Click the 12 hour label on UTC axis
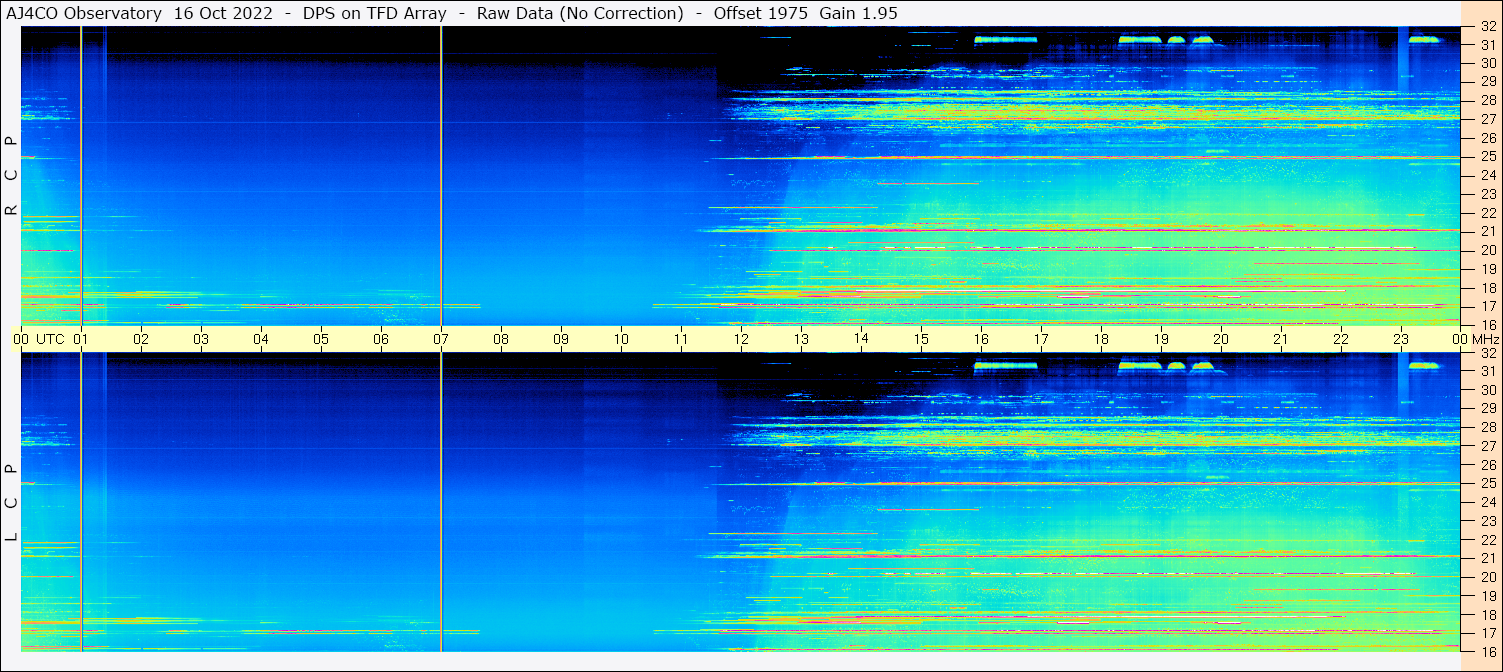The width and height of the screenshot is (1503, 672). click(x=741, y=339)
